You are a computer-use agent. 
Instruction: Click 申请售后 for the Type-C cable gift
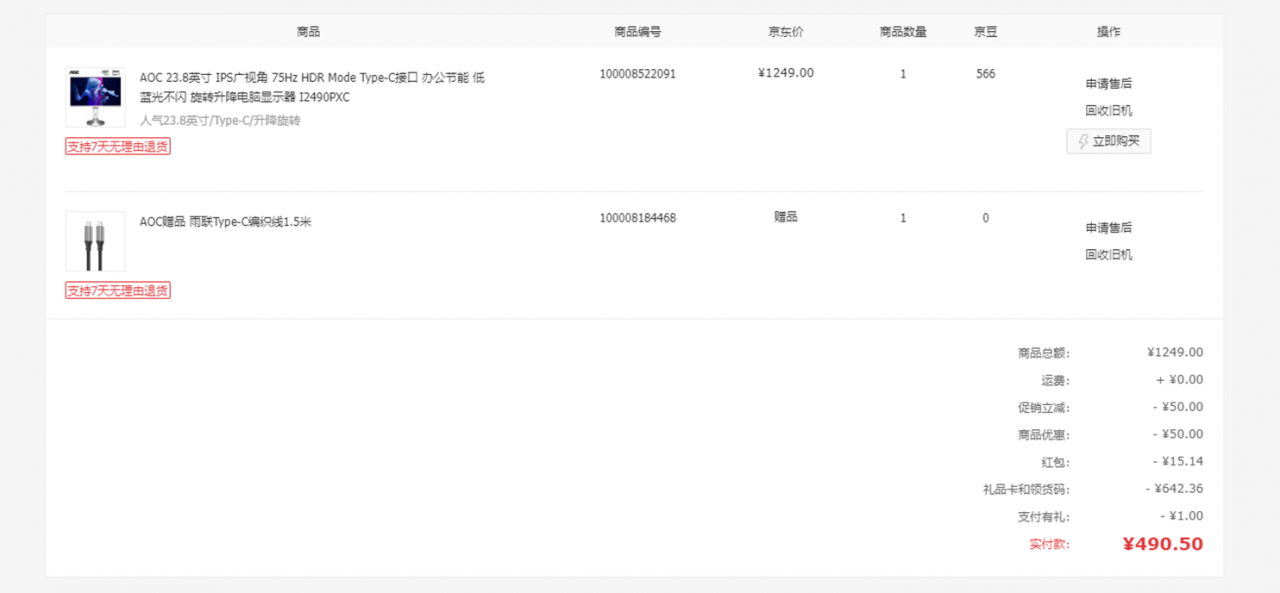(x=1108, y=228)
